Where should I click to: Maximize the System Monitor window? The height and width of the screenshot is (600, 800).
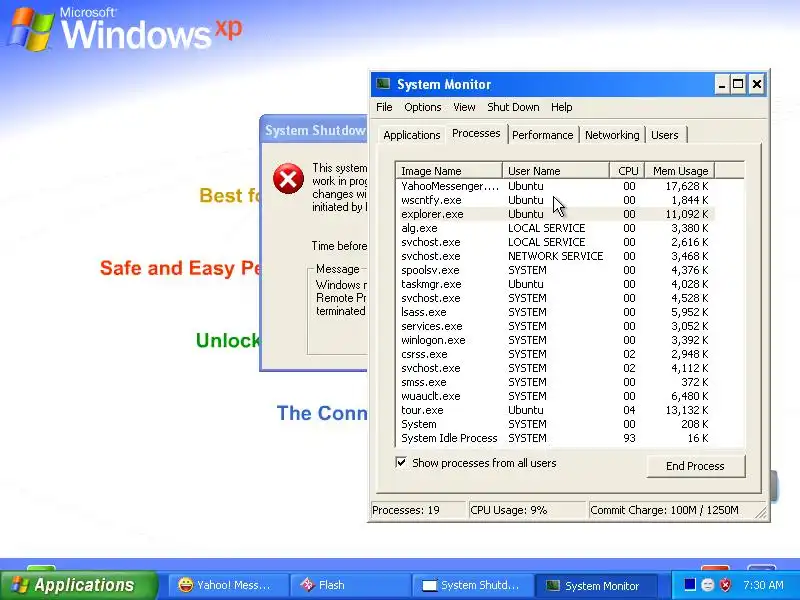[x=738, y=85]
